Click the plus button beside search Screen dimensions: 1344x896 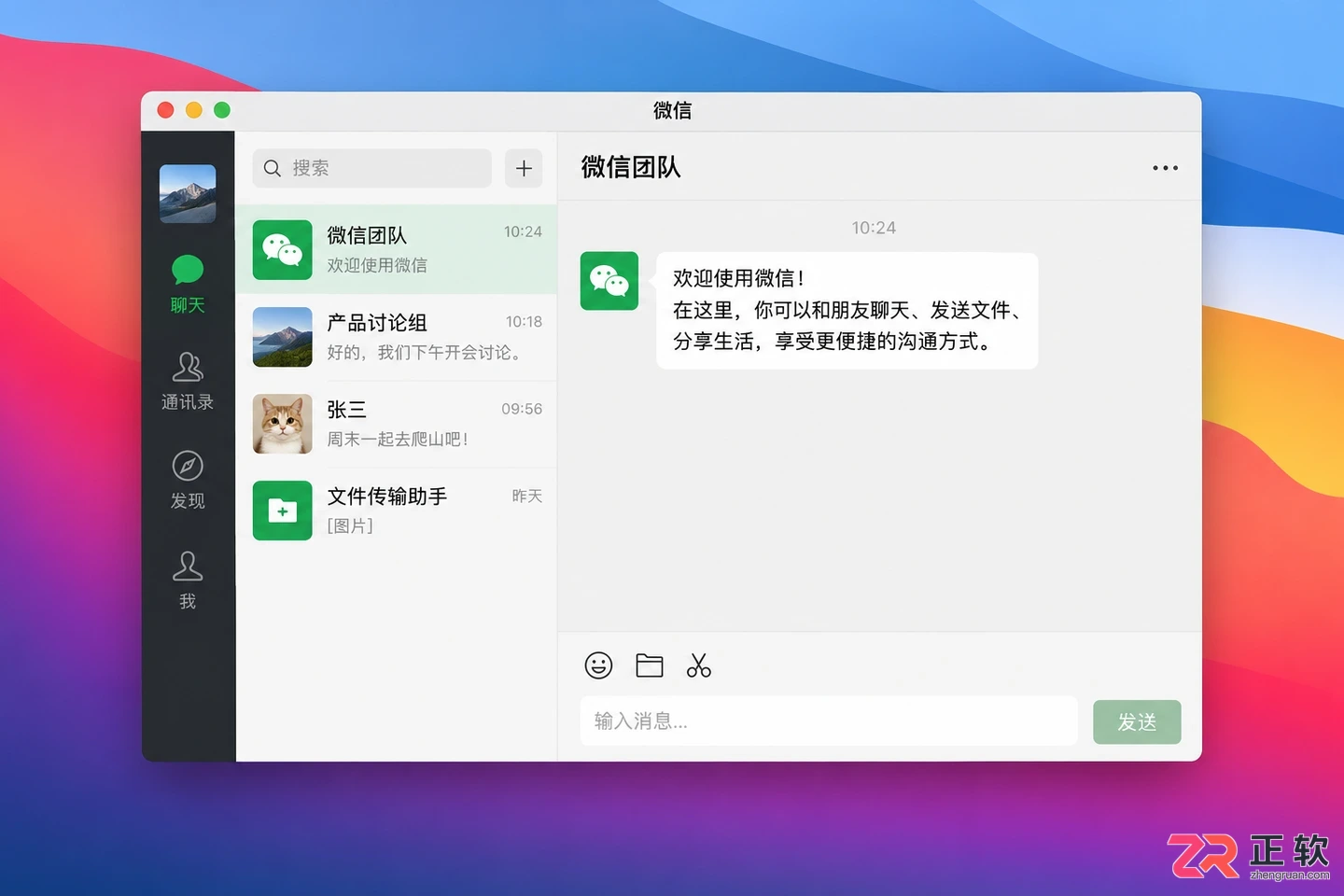pyautogui.click(x=524, y=168)
